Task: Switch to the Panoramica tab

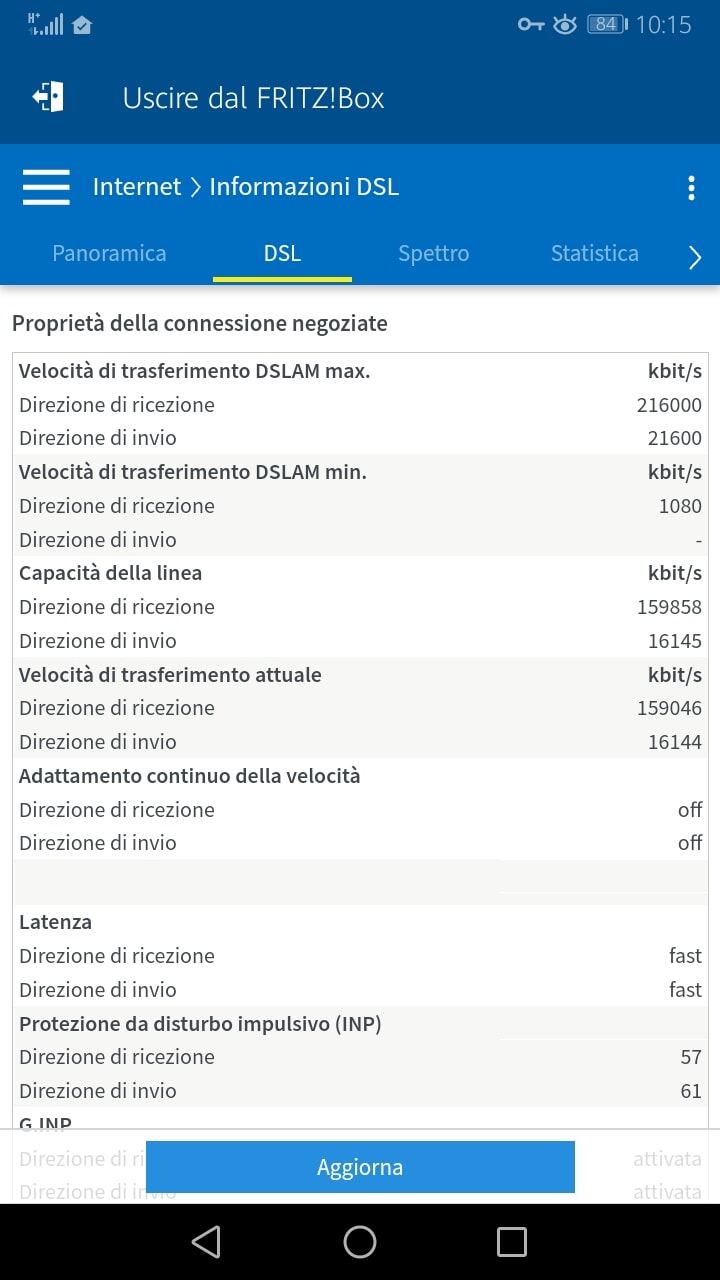Action: tap(109, 254)
